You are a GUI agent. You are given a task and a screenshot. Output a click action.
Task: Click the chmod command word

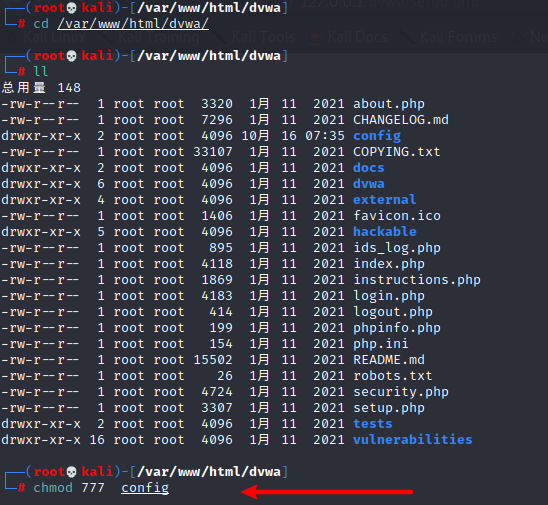53,488
